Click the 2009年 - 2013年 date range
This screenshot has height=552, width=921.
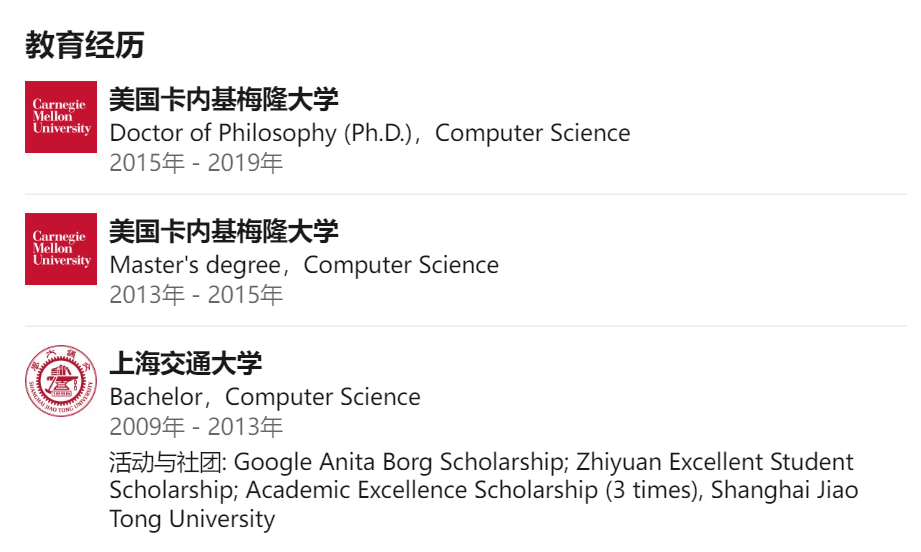point(196,427)
